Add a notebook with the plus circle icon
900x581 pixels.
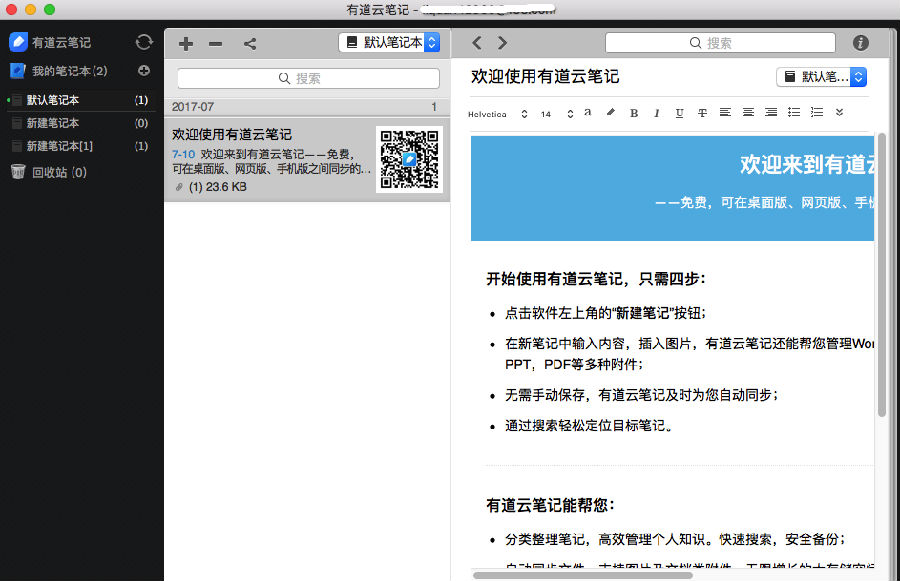pos(144,70)
